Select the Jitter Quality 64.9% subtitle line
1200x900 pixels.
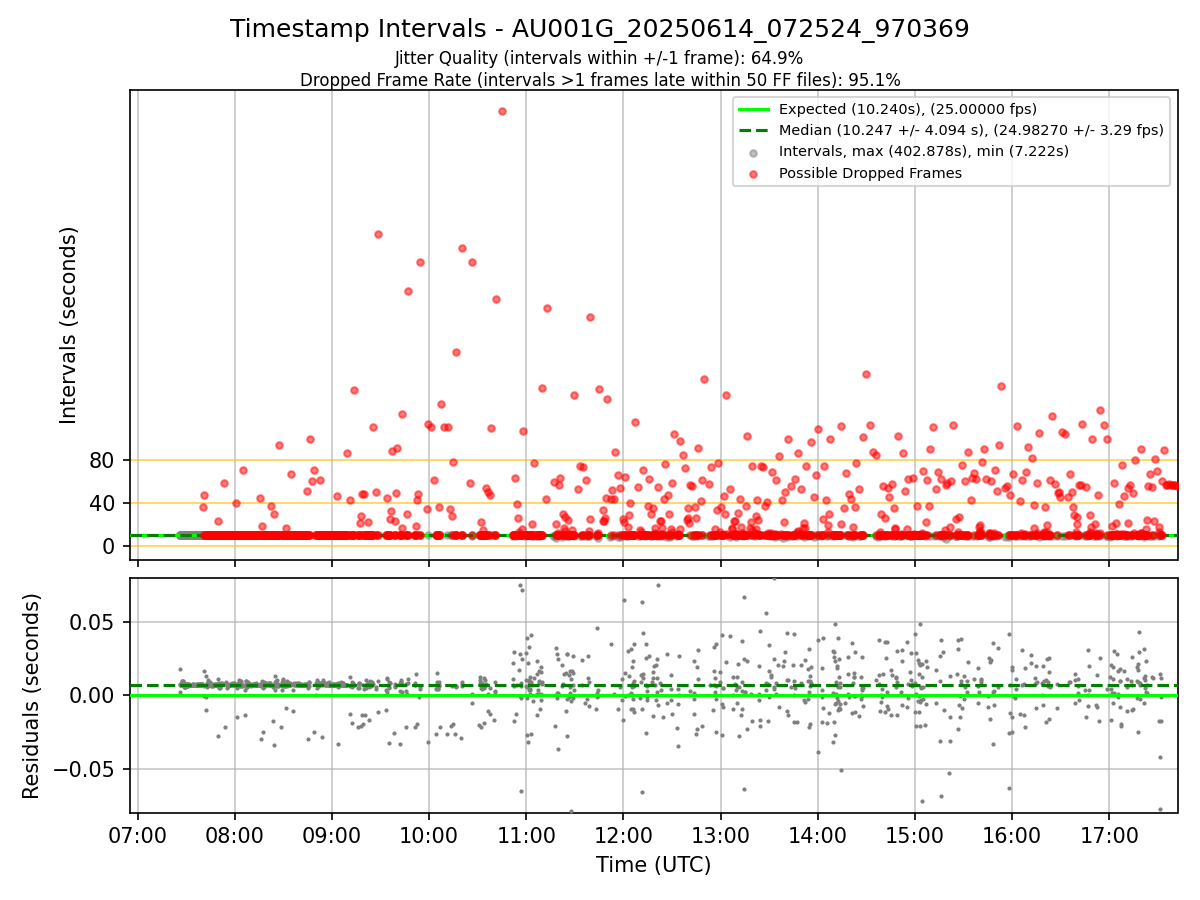(x=599, y=58)
